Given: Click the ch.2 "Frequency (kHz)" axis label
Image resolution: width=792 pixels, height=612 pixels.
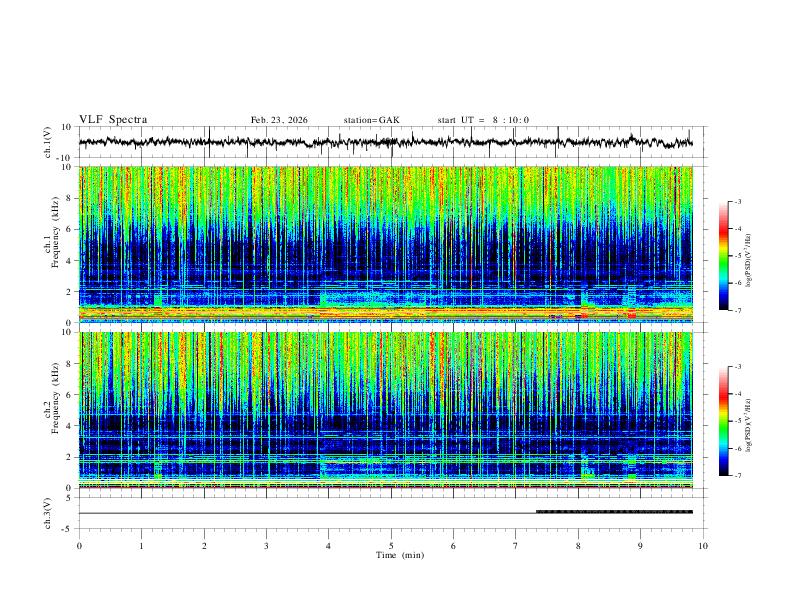Looking at the screenshot, I should tap(55, 397).
